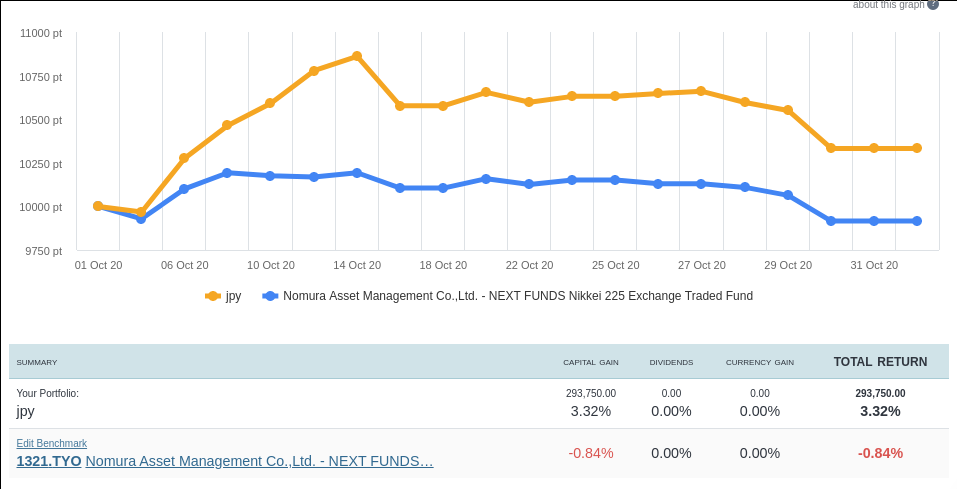Image resolution: width=957 pixels, height=489 pixels.
Task: Click the Edit Benchmark link
Action: (x=52, y=443)
